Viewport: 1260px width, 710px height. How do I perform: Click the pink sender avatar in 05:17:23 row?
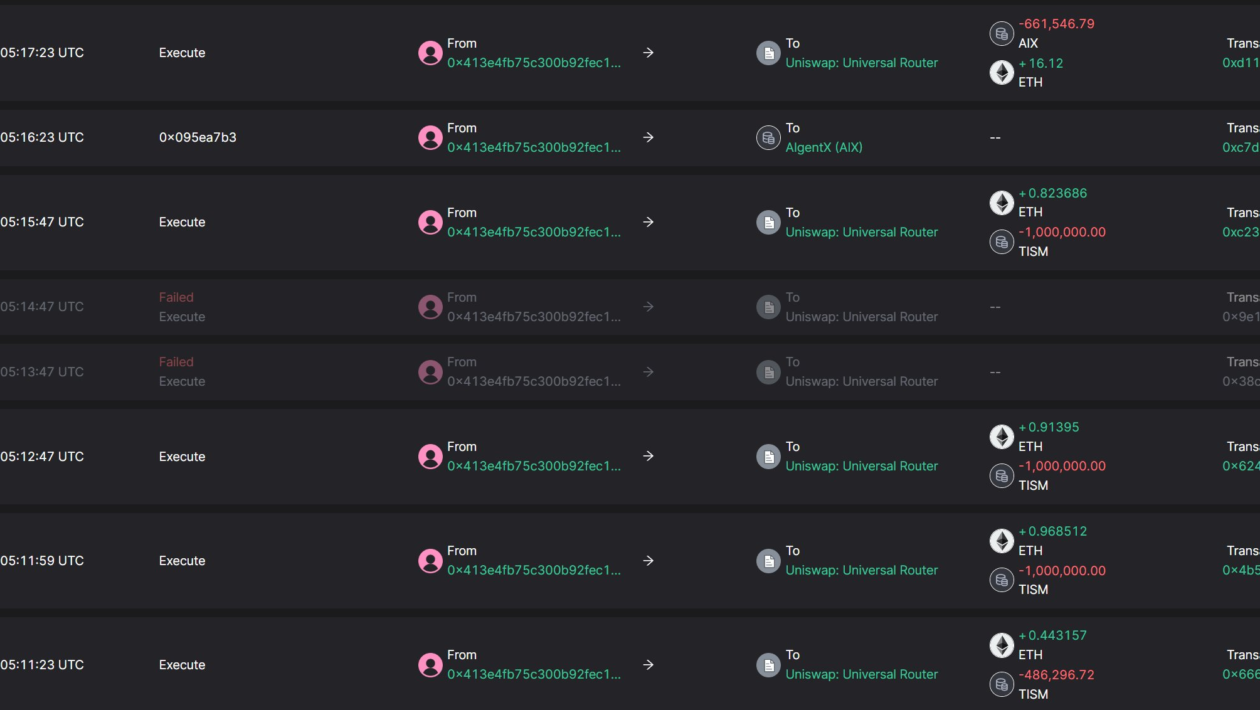coord(430,53)
